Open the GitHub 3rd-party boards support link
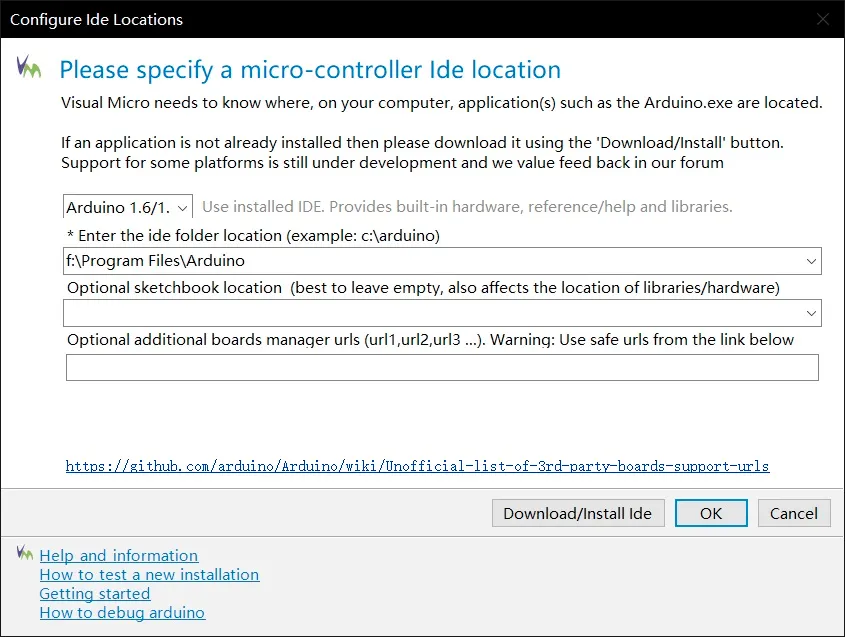The image size is (845, 637). coord(417,466)
